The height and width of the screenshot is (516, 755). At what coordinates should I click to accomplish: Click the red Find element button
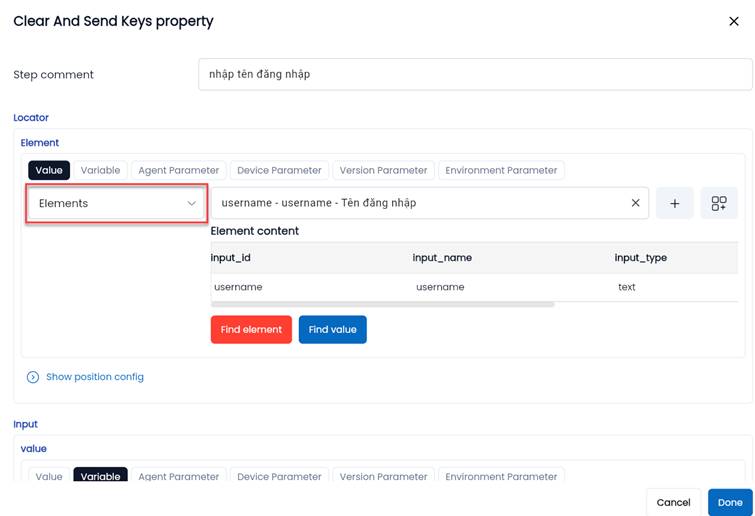(251, 329)
